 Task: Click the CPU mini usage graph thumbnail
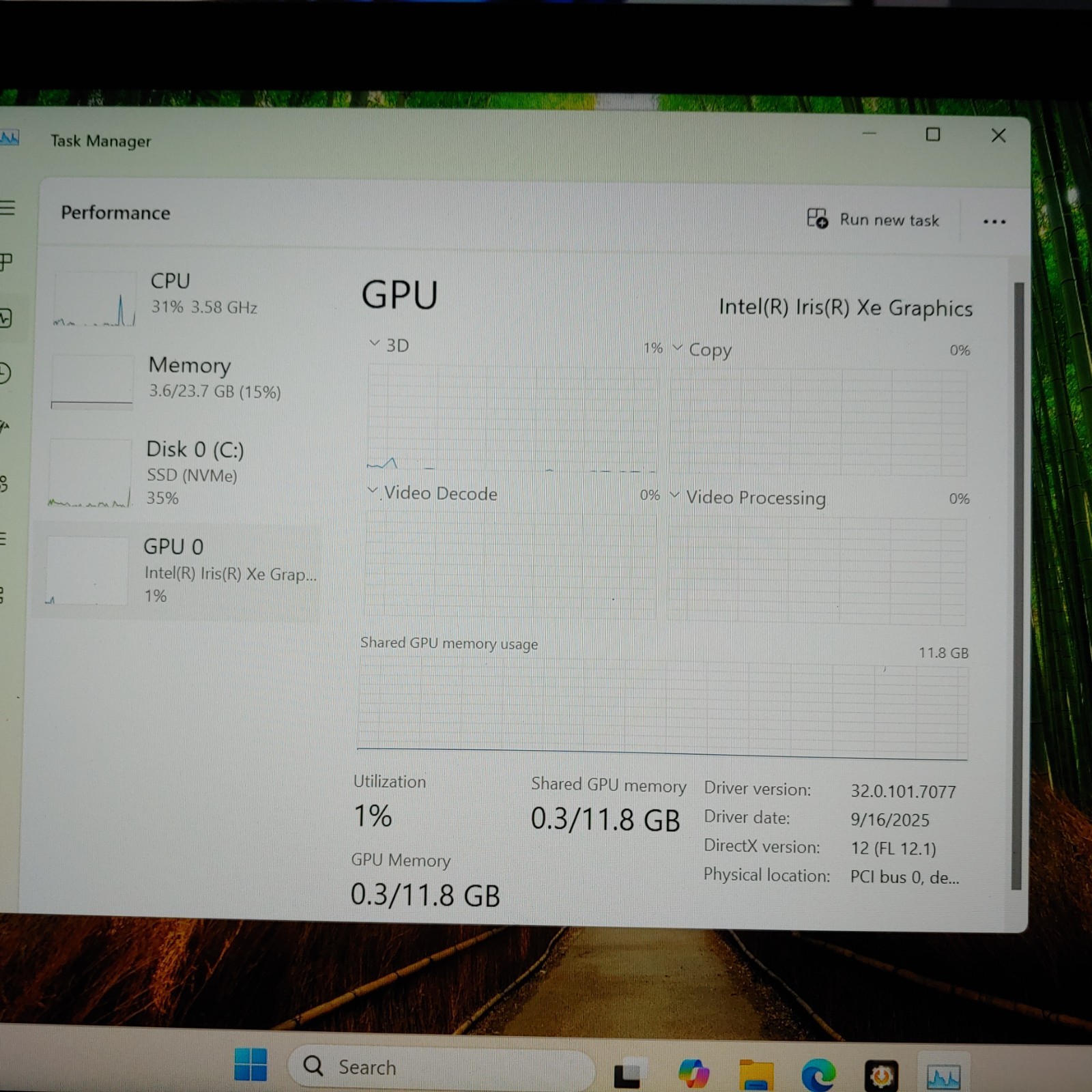point(95,298)
